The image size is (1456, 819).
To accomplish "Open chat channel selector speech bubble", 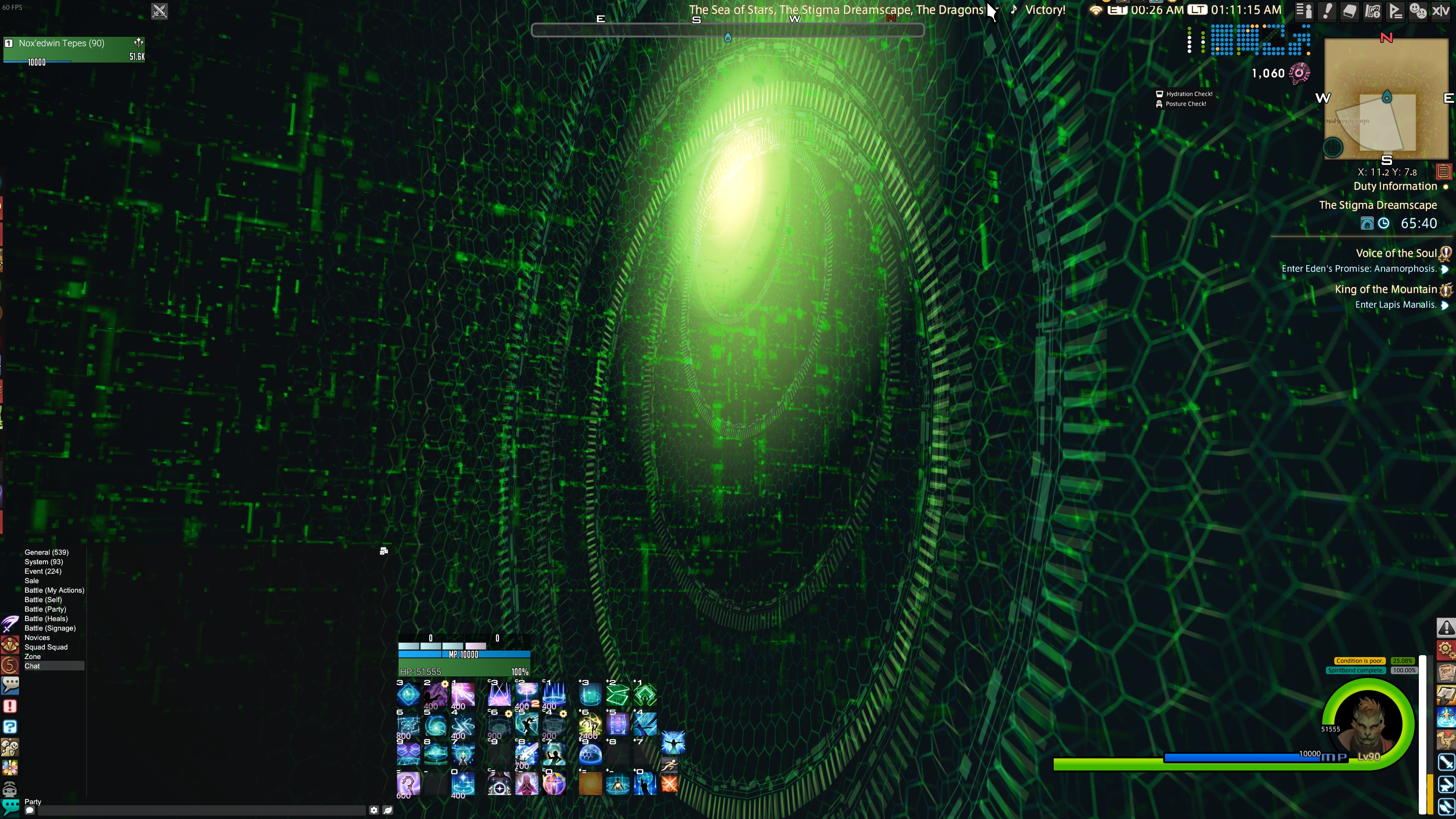I will (x=30, y=811).
